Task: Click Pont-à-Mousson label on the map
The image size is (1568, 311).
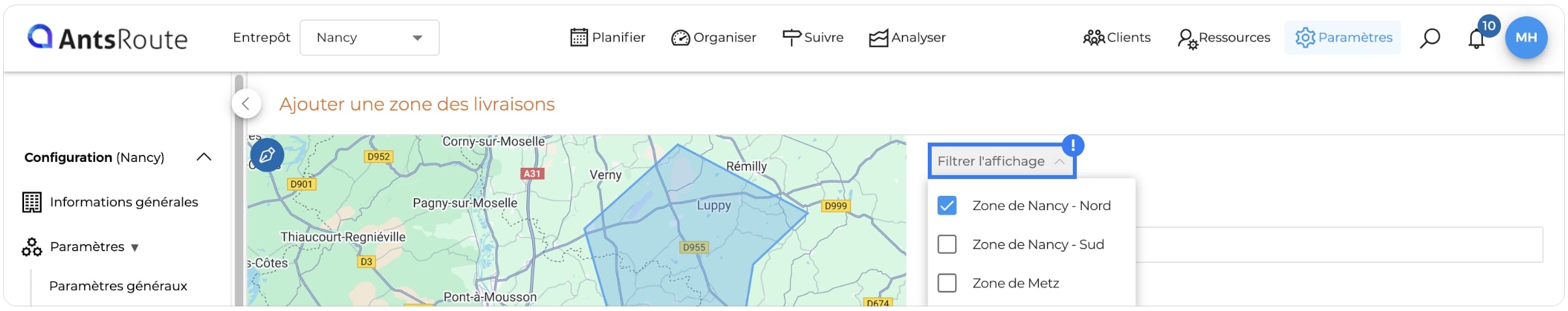Action: click(x=490, y=297)
